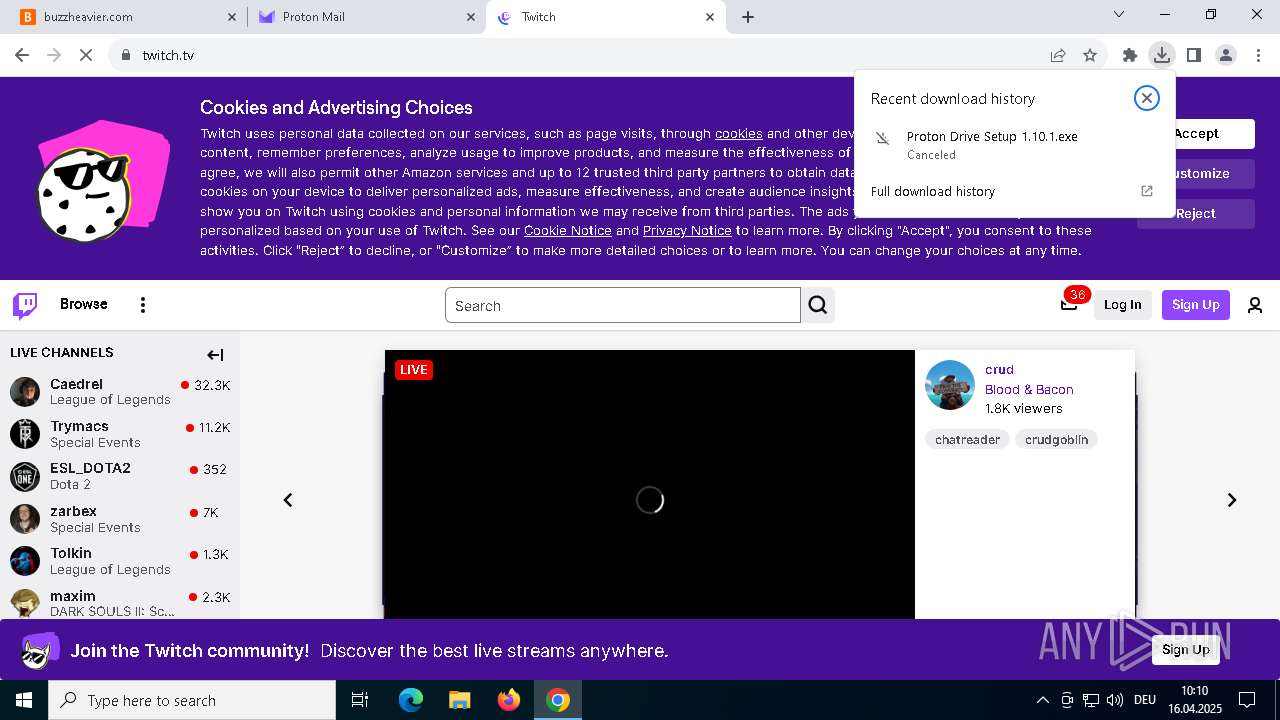Image resolution: width=1280 pixels, height=720 pixels.
Task: Go back to previous page
Action: click(x=22, y=55)
